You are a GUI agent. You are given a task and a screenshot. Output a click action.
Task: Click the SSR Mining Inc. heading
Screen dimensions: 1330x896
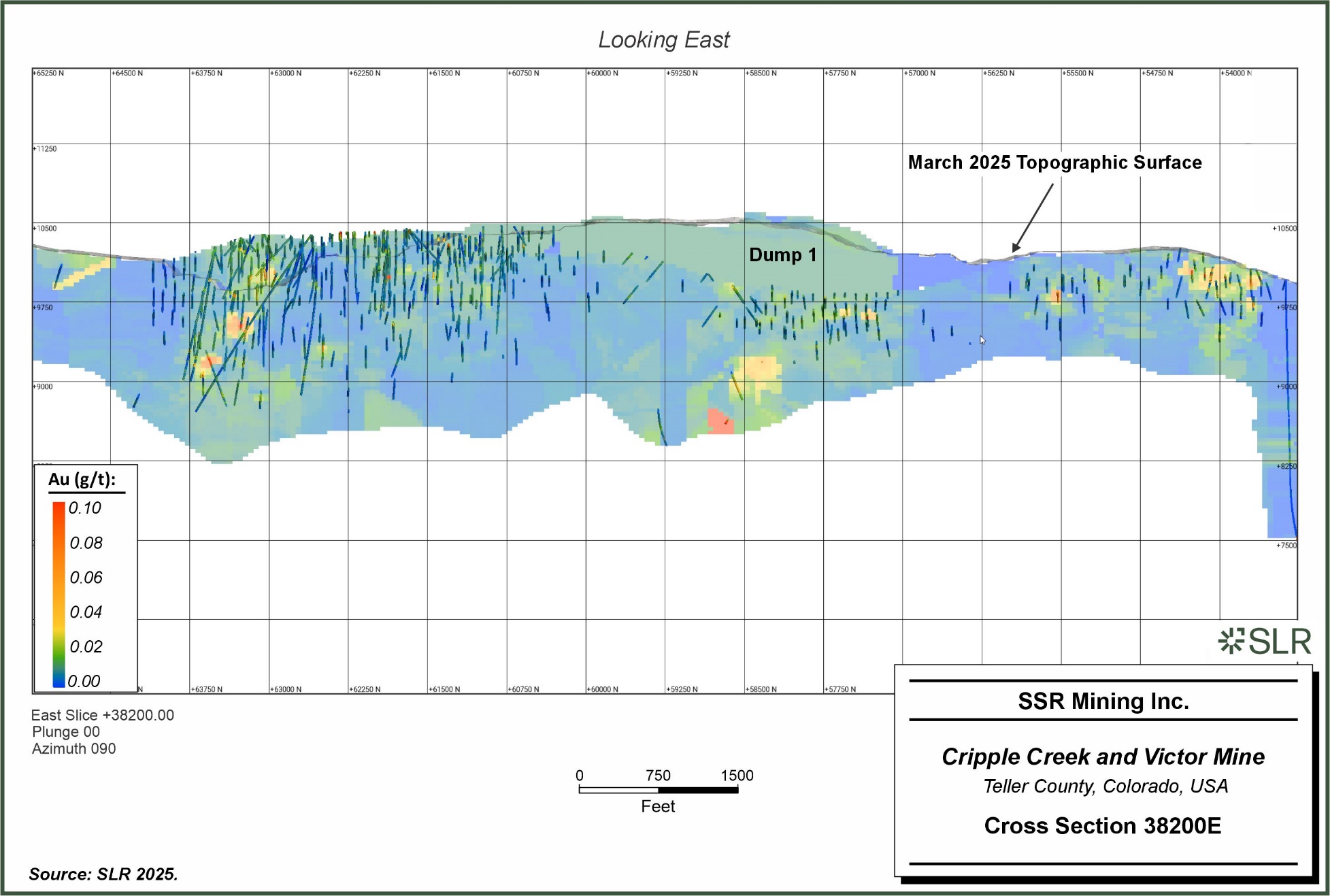[x=1103, y=701]
